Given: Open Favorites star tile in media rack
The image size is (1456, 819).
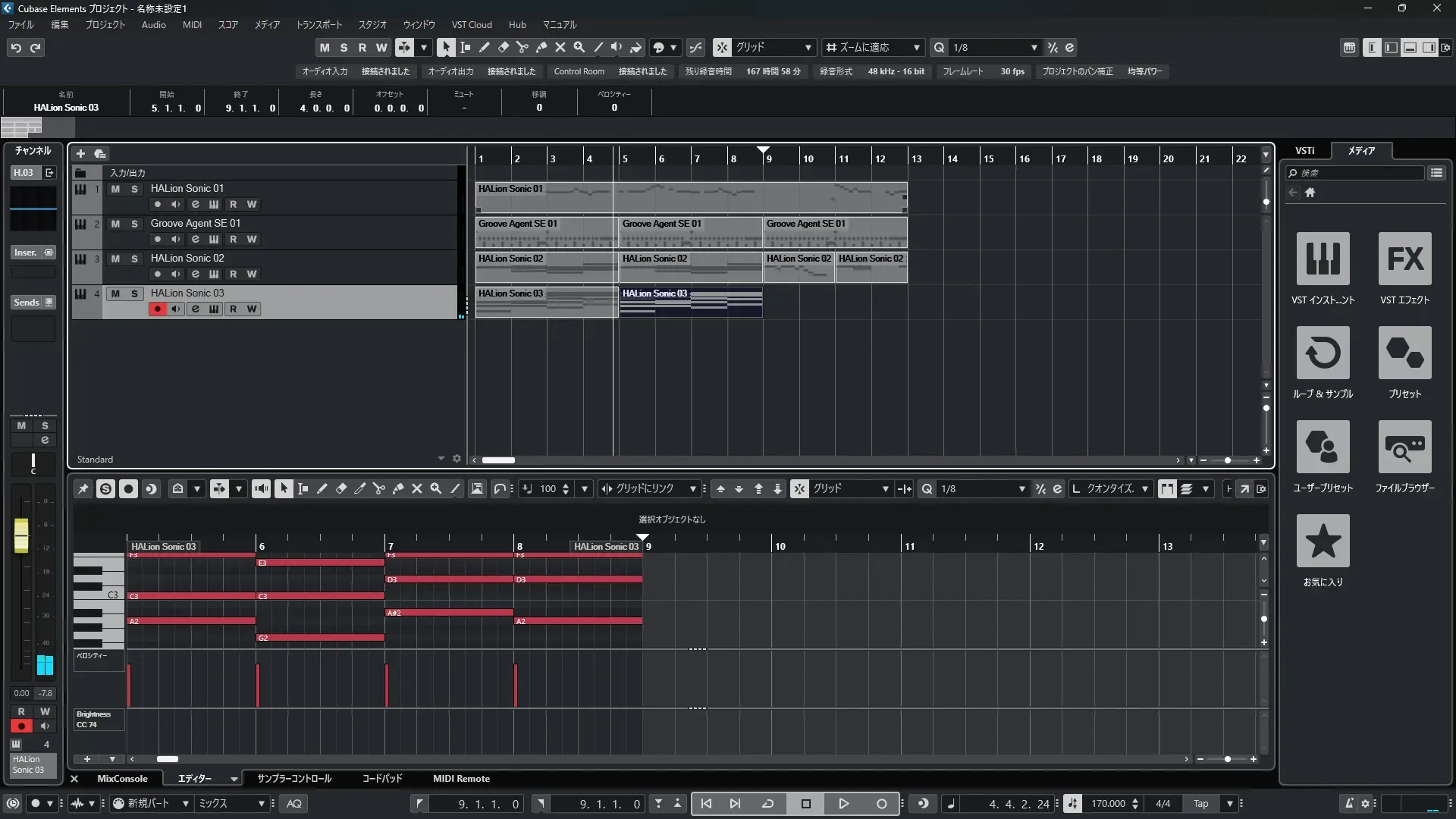Looking at the screenshot, I should tap(1323, 541).
